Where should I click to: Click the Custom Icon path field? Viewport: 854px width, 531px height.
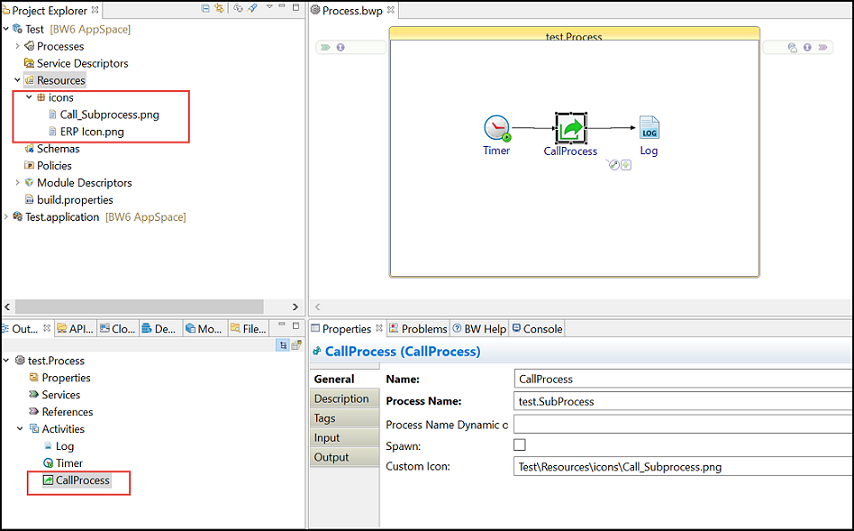tap(680, 467)
